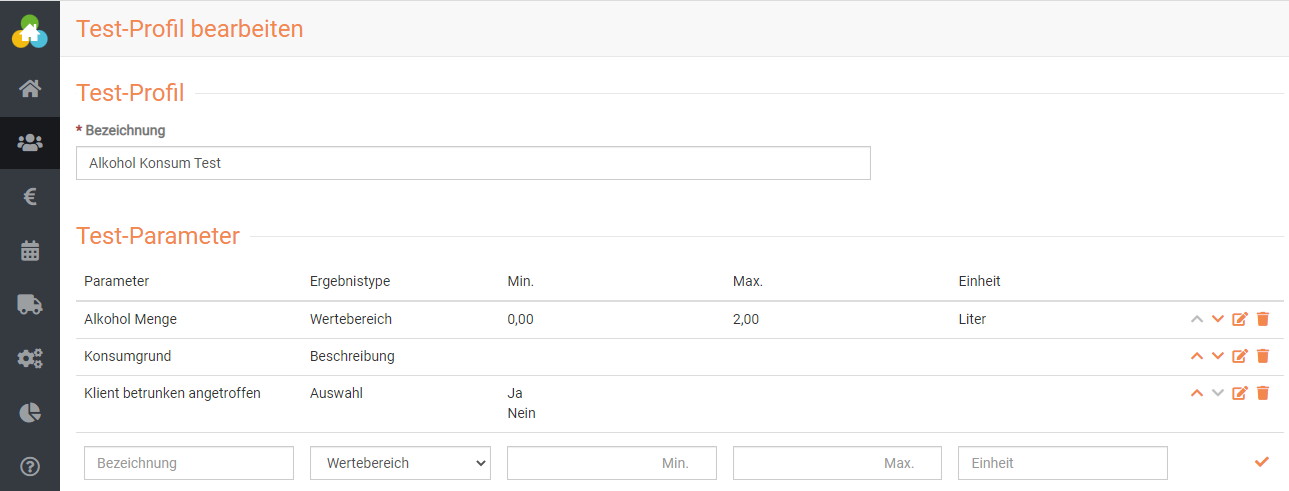Focus the new parameter Bezeichnung field
The height and width of the screenshot is (491, 1289).
189,463
